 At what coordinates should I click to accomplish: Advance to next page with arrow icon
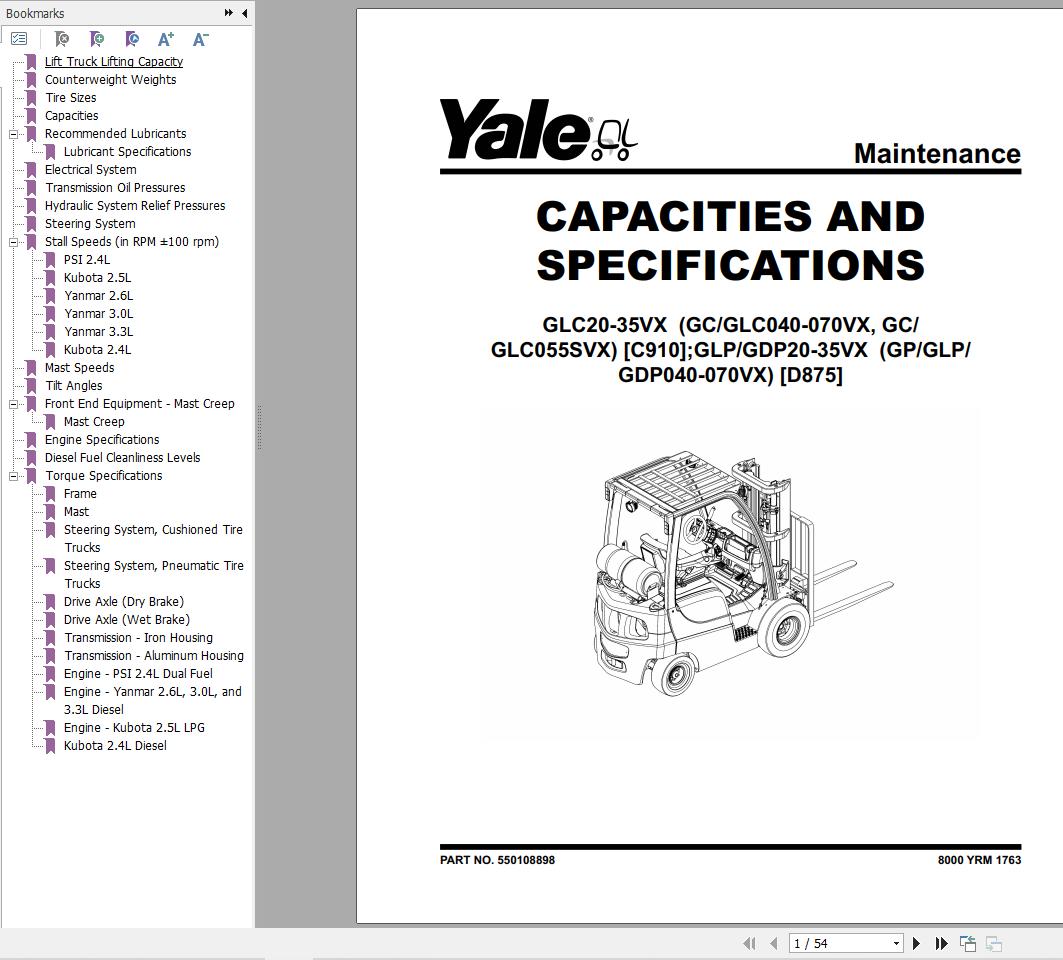tap(917, 943)
